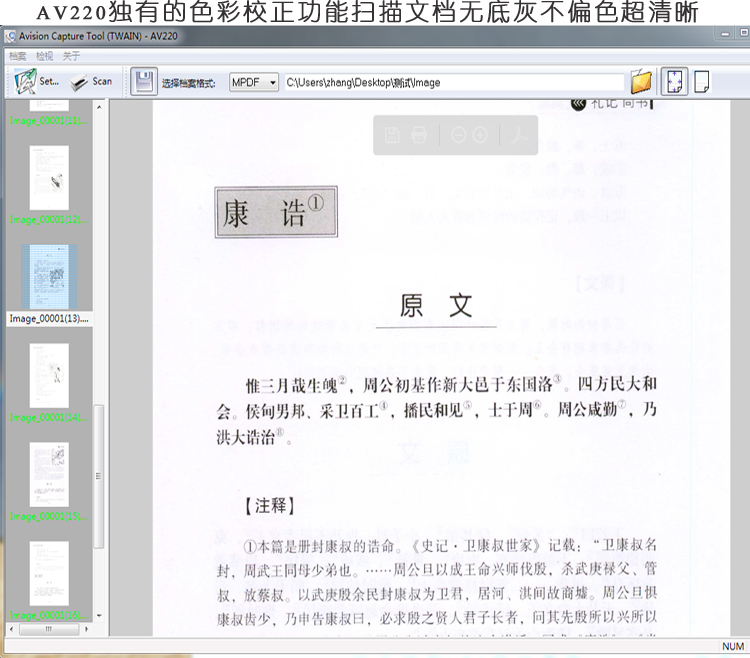Select the single page view icon
This screenshot has height=658, width=750.
pos(701,82)
